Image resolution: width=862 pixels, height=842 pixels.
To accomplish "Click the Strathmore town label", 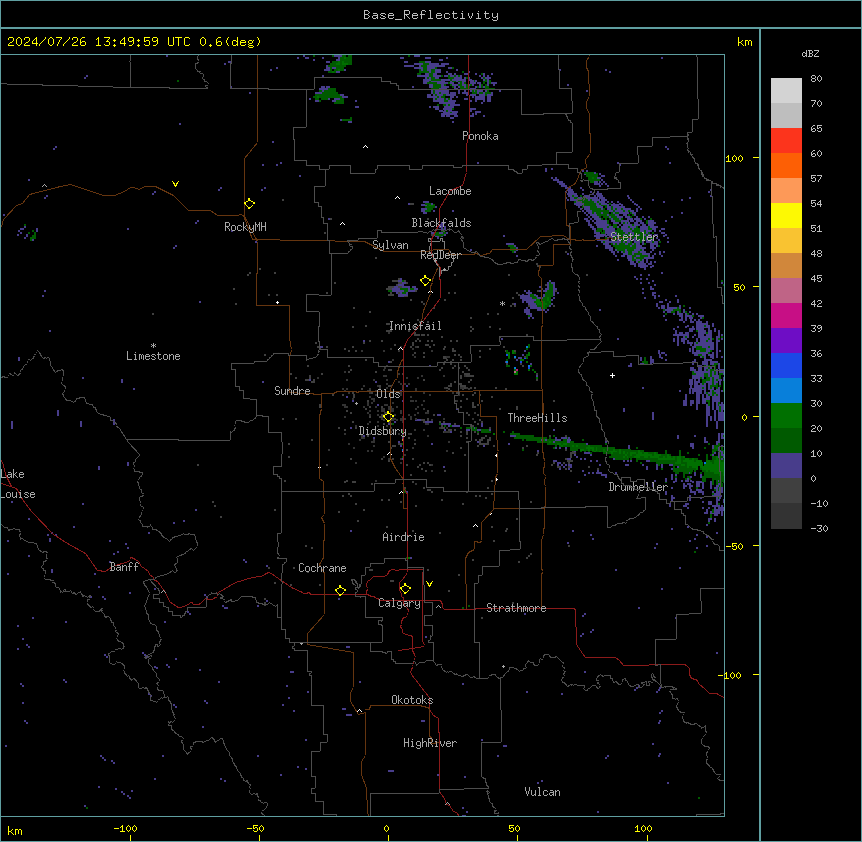I will (x=516, y=608).
